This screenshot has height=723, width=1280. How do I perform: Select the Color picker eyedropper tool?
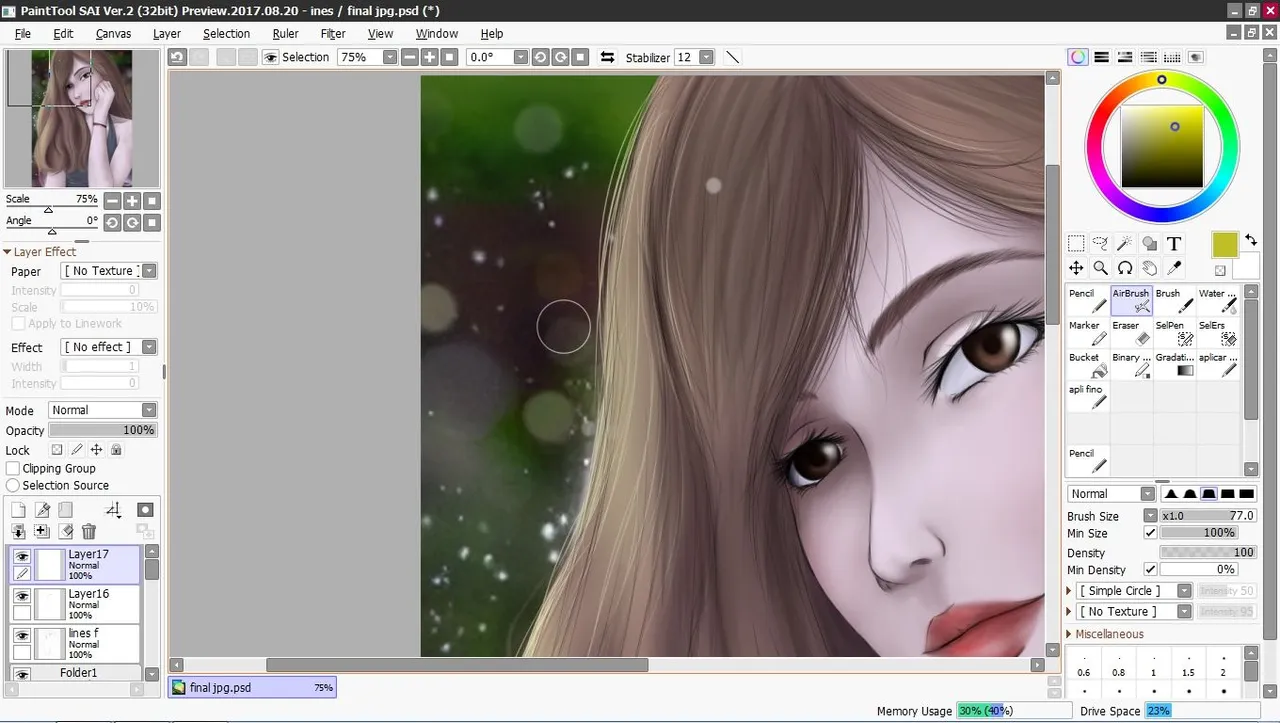click(1174, 268)
